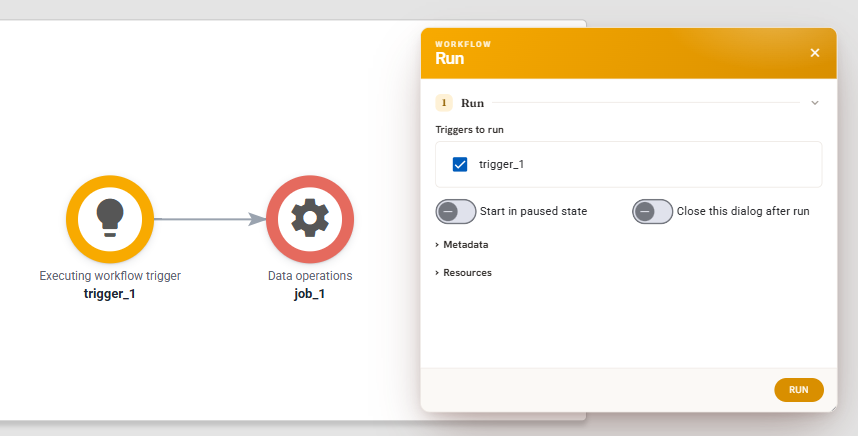Image resolution: width=858 pixels, height=436 pixels.
Task: Click the Triggers to run label
Action: click(x=469, y=130)
